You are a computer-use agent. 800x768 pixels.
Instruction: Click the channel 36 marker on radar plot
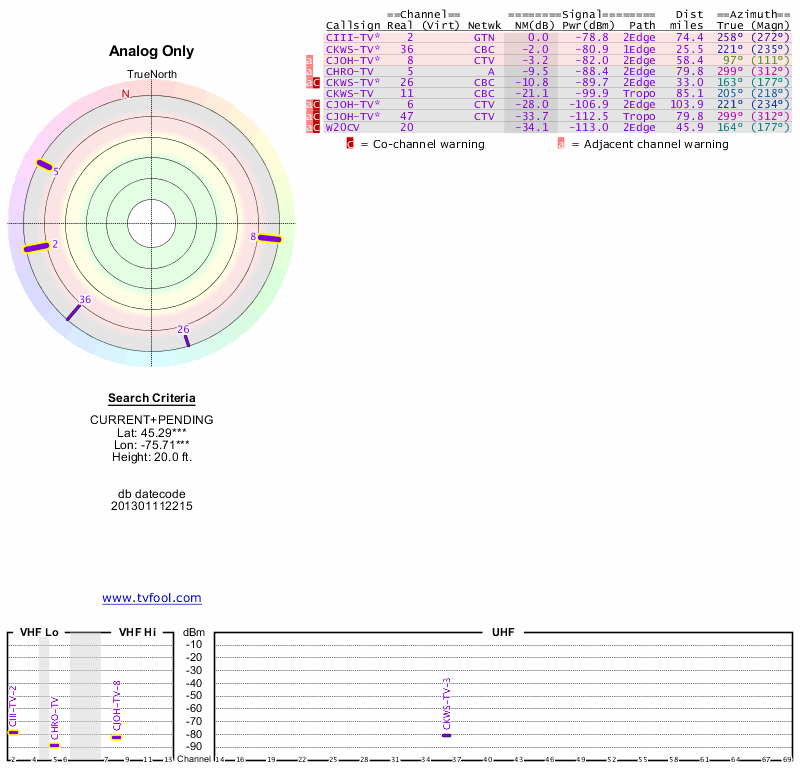73,312
